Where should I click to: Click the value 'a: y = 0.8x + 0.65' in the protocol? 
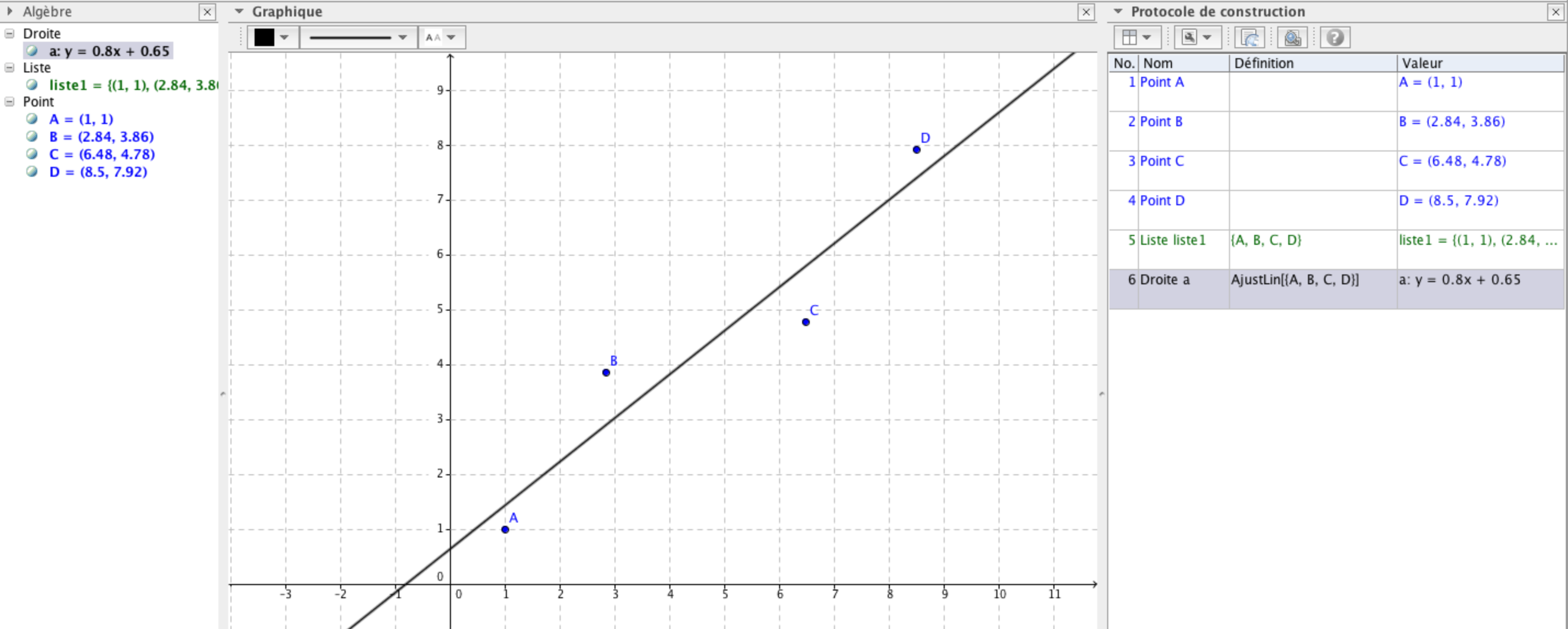pos(1480,289)
